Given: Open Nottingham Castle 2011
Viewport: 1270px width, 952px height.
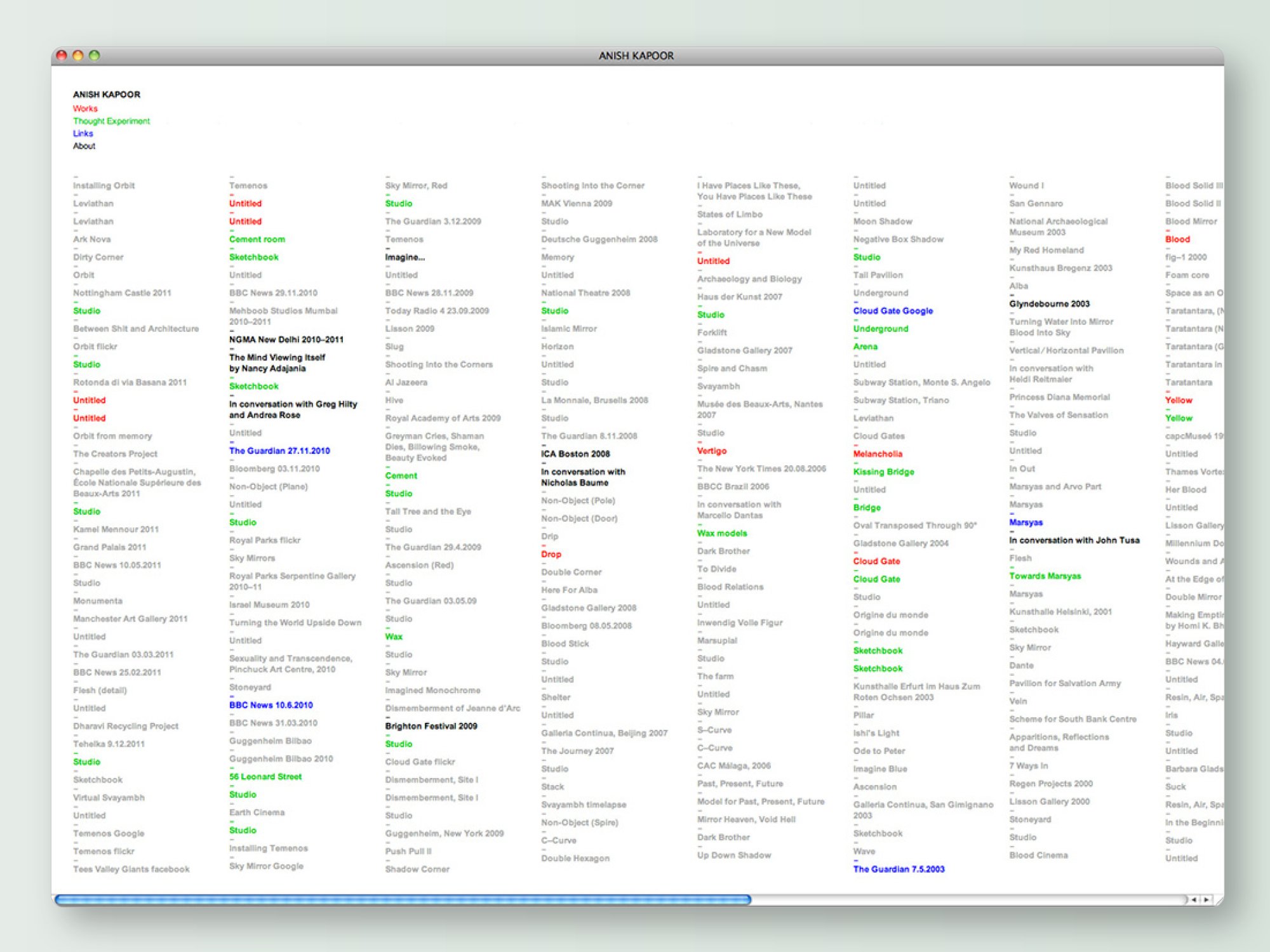Looking at the screenshot, I should click(122, 293).
